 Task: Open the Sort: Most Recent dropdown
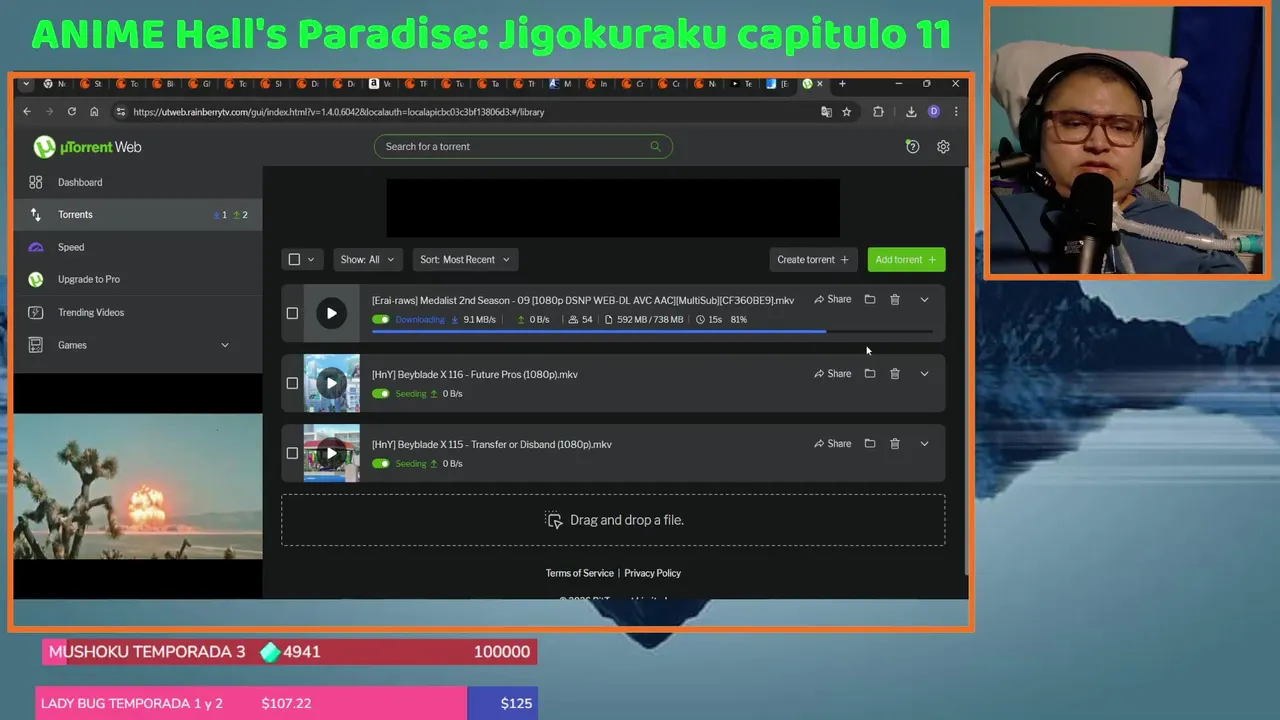(x=465, y=259)
